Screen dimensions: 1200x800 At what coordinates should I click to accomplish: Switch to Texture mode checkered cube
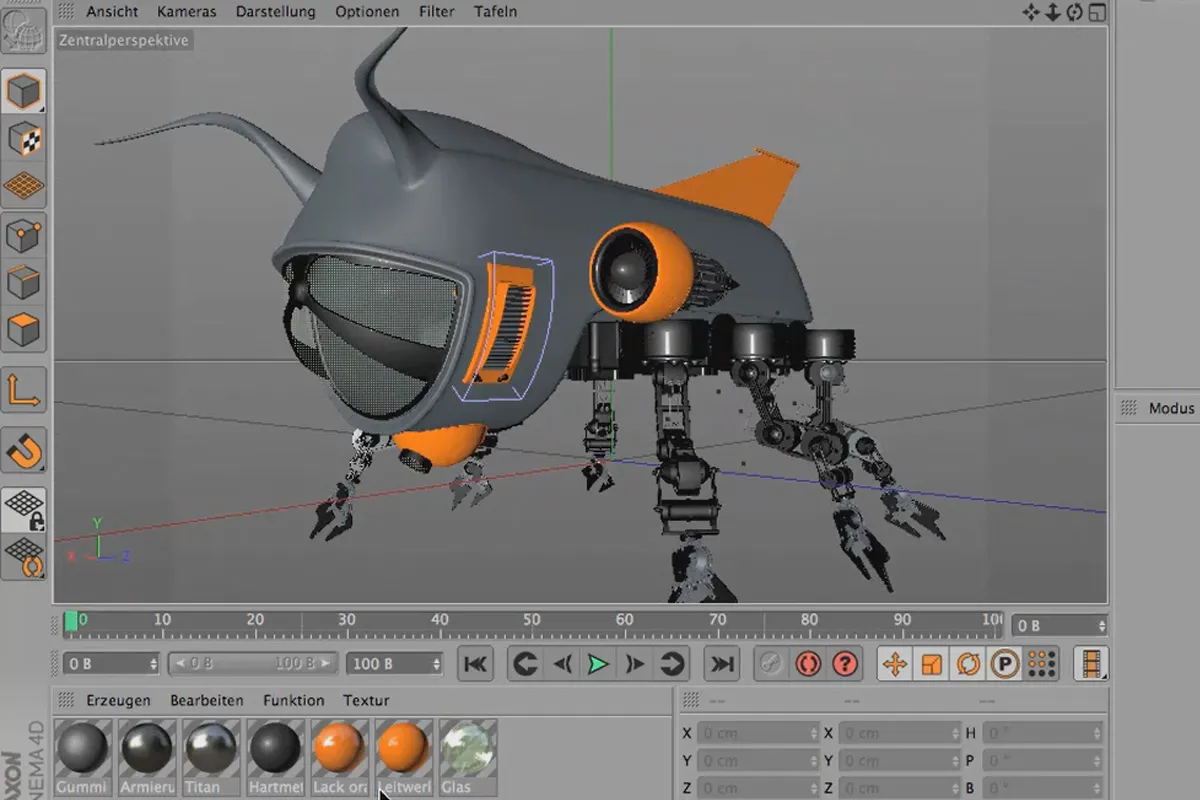[24, 139]
